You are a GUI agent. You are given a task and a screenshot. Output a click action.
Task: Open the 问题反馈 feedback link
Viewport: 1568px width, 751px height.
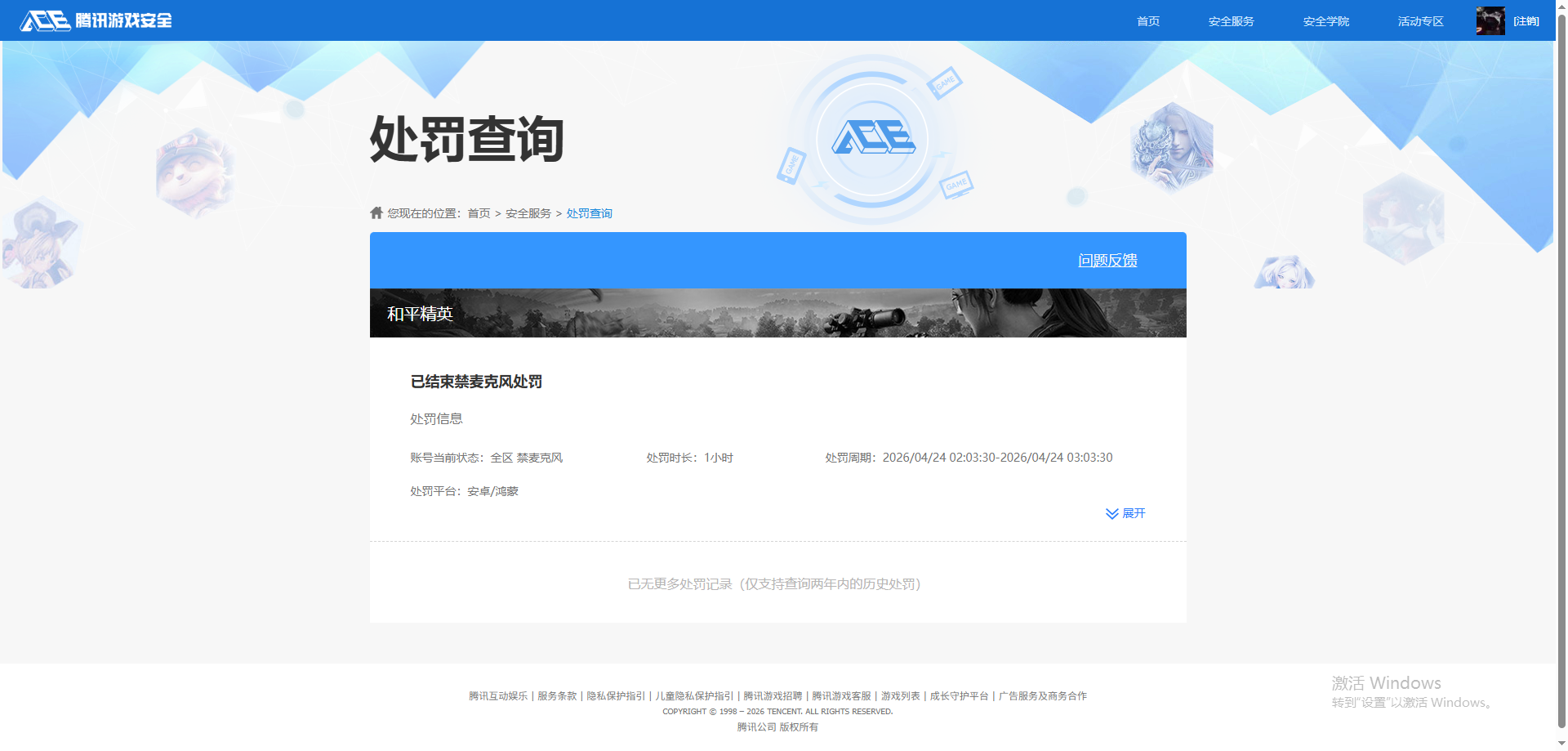1107,260
